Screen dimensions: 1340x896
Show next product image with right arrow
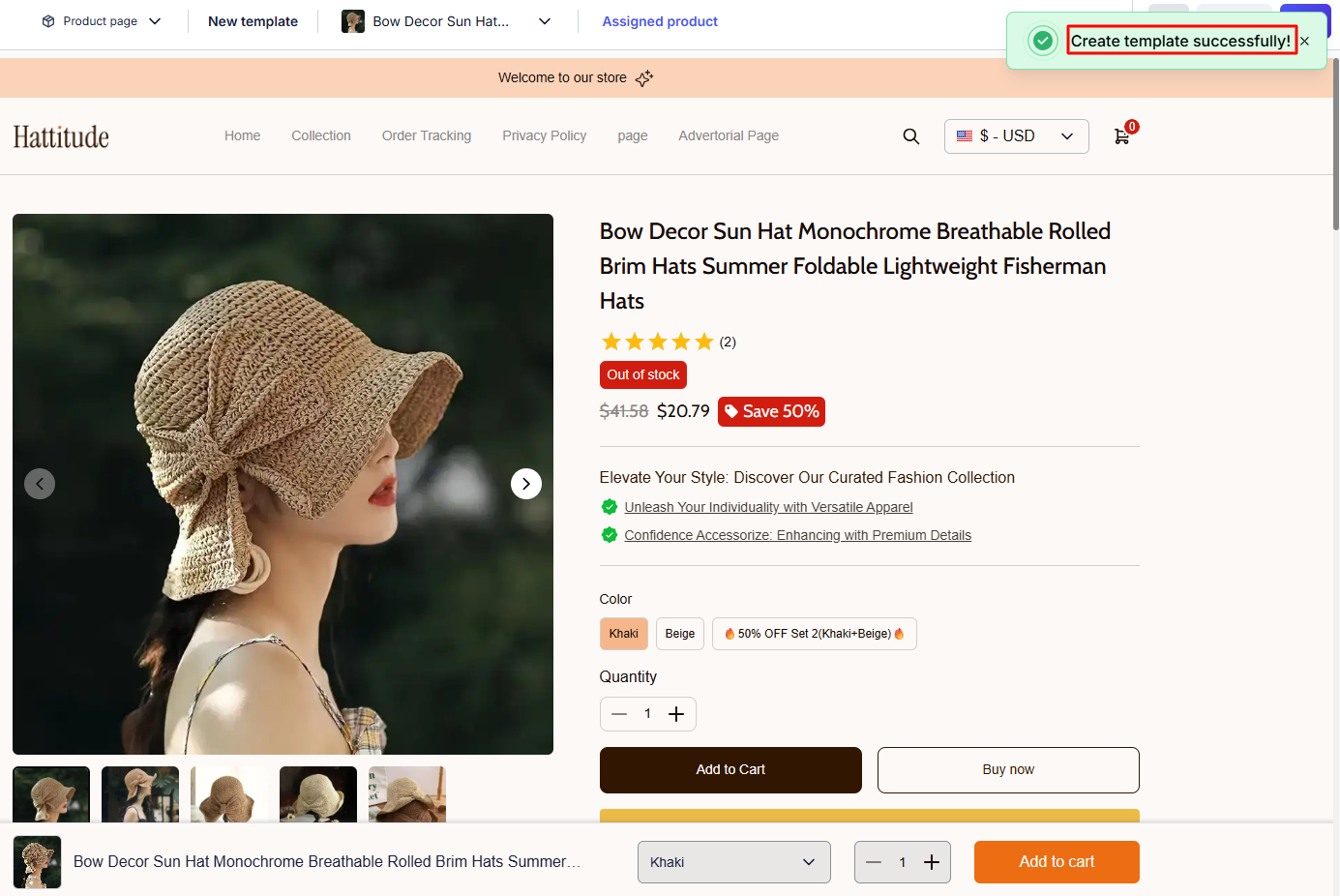coord(525,484)
